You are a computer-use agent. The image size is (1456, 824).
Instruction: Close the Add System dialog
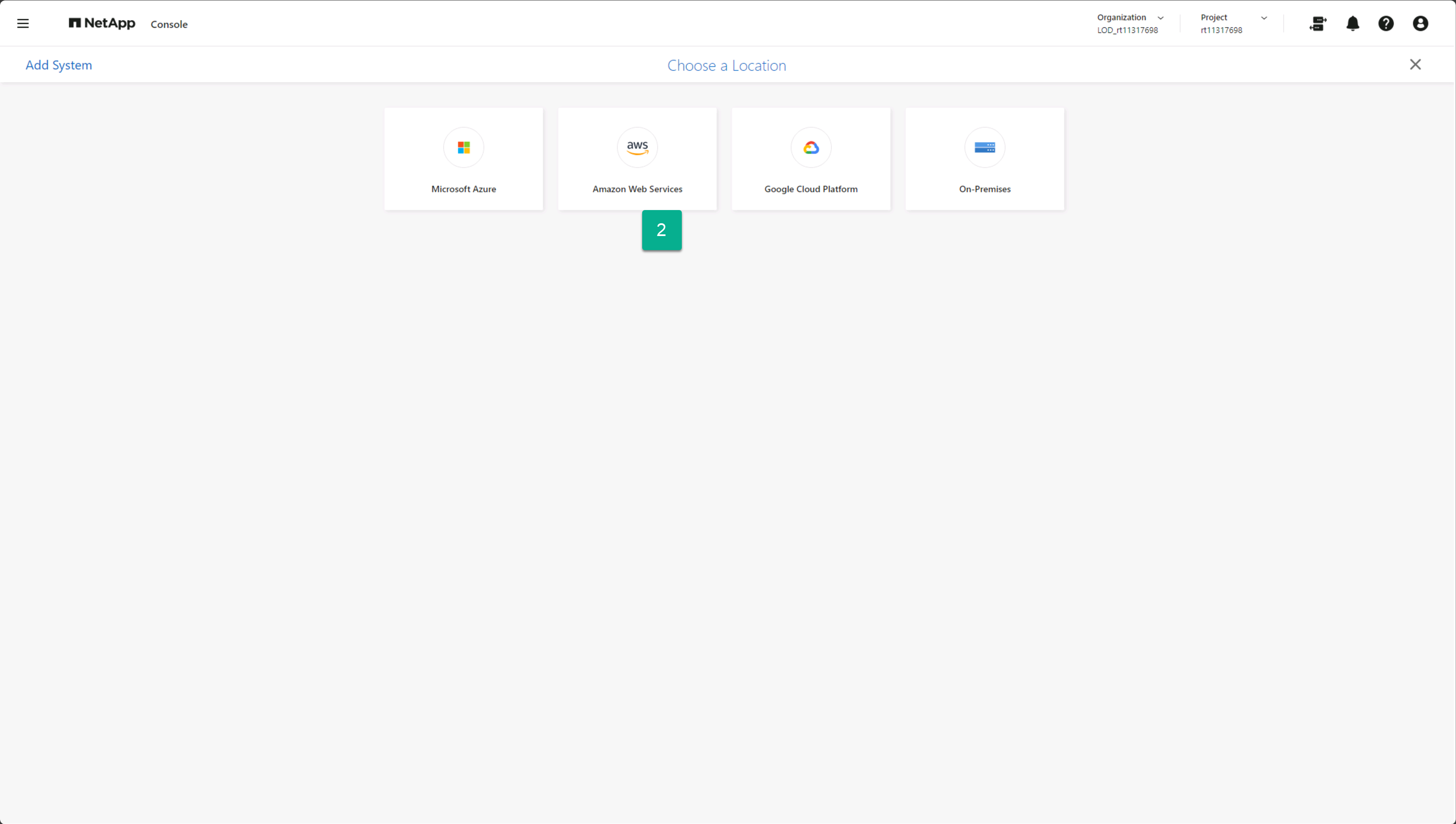click(x=1415, y=64)
